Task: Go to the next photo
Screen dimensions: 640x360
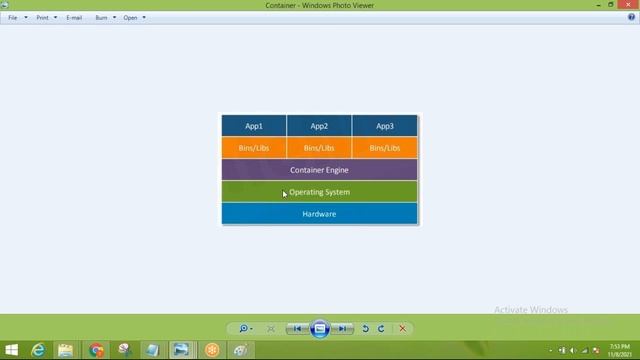Action: [x=342, y=329]
